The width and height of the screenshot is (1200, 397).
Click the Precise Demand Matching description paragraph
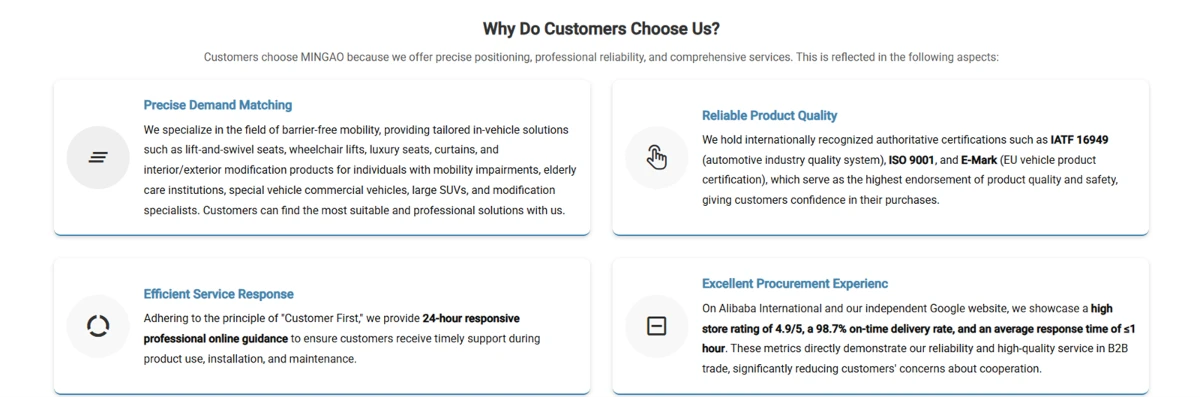coord(360,170)
